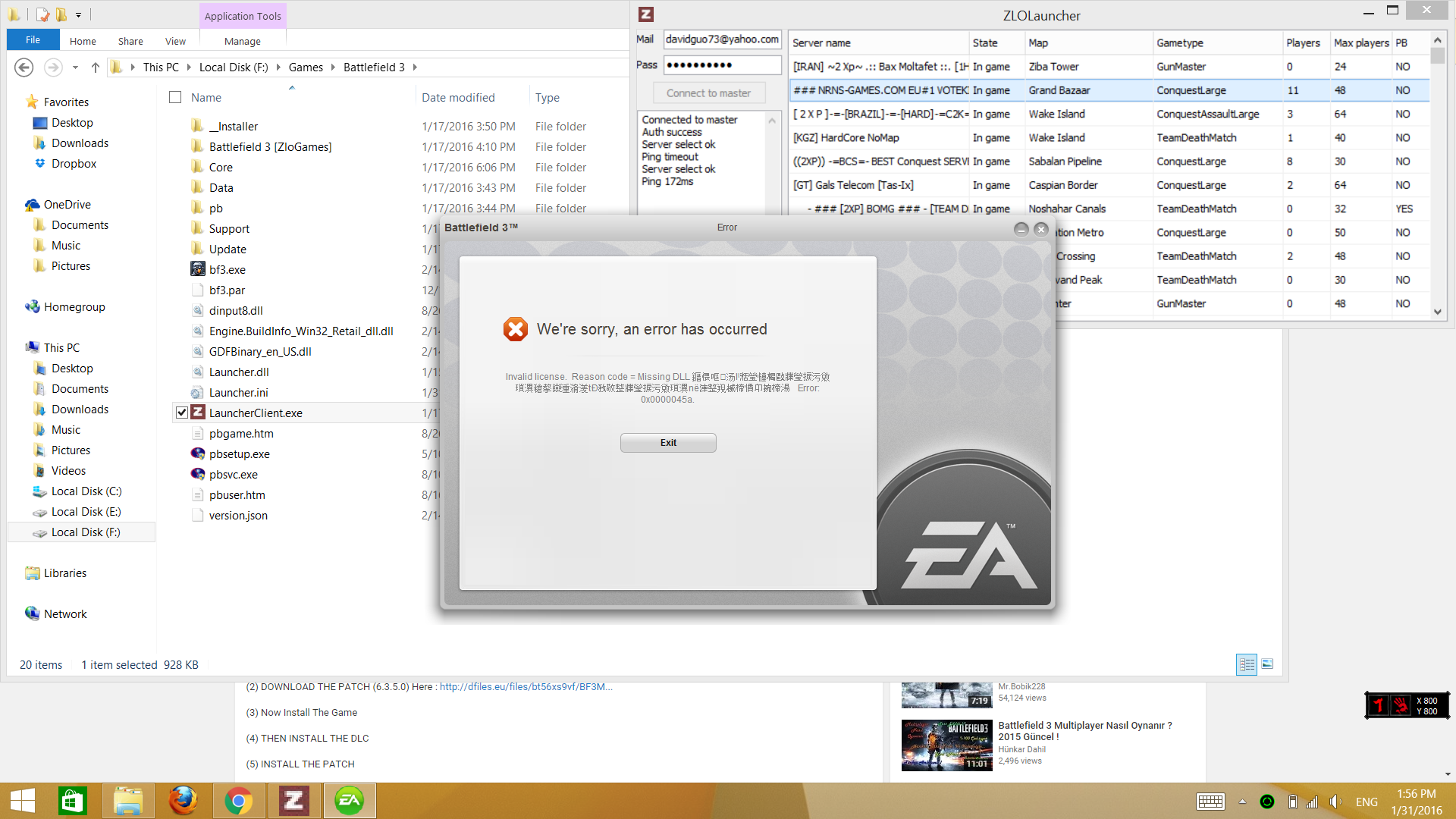Open the ENG language selector

1367,802
